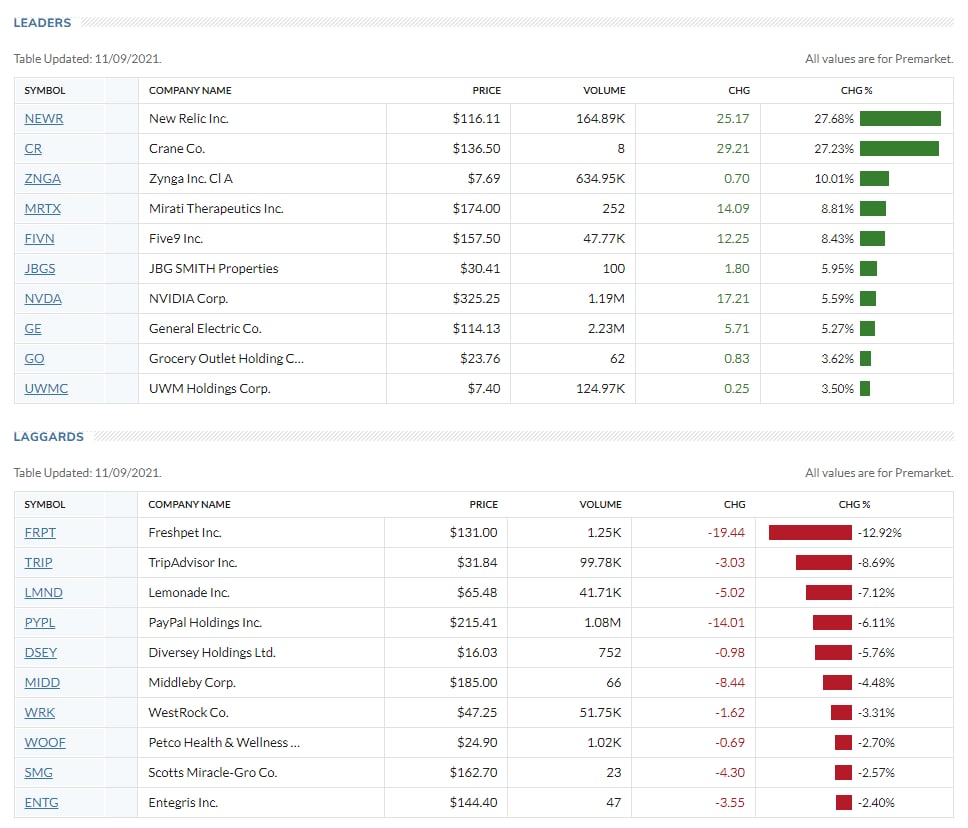This screenshot has width=968, height=828.
Task: Open the PYPL symbol link
Action: [40, 622]
